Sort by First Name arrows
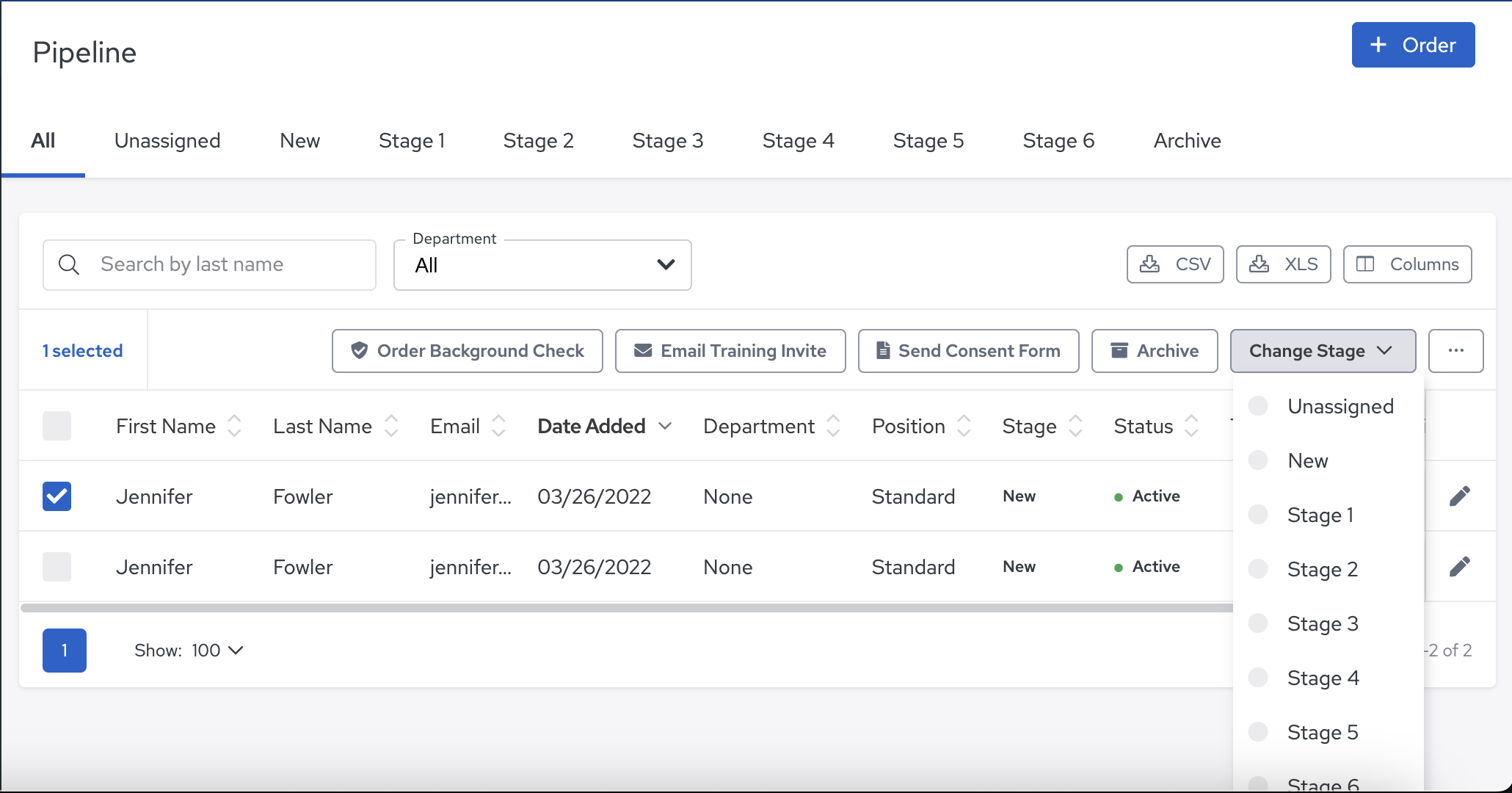Image resolution: width=1512 pixels, height=793 pixels. 234,426
